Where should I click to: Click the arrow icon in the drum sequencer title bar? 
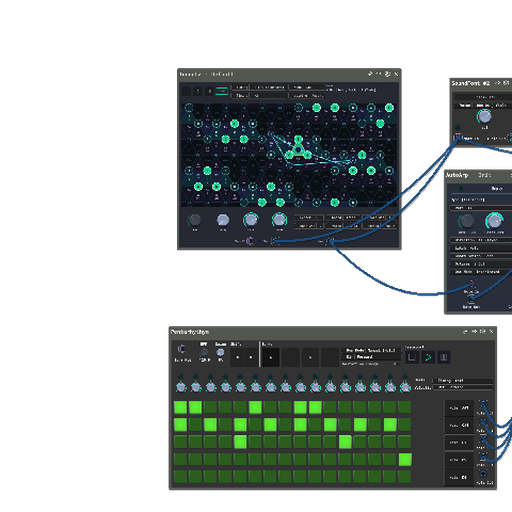(474, 331)
